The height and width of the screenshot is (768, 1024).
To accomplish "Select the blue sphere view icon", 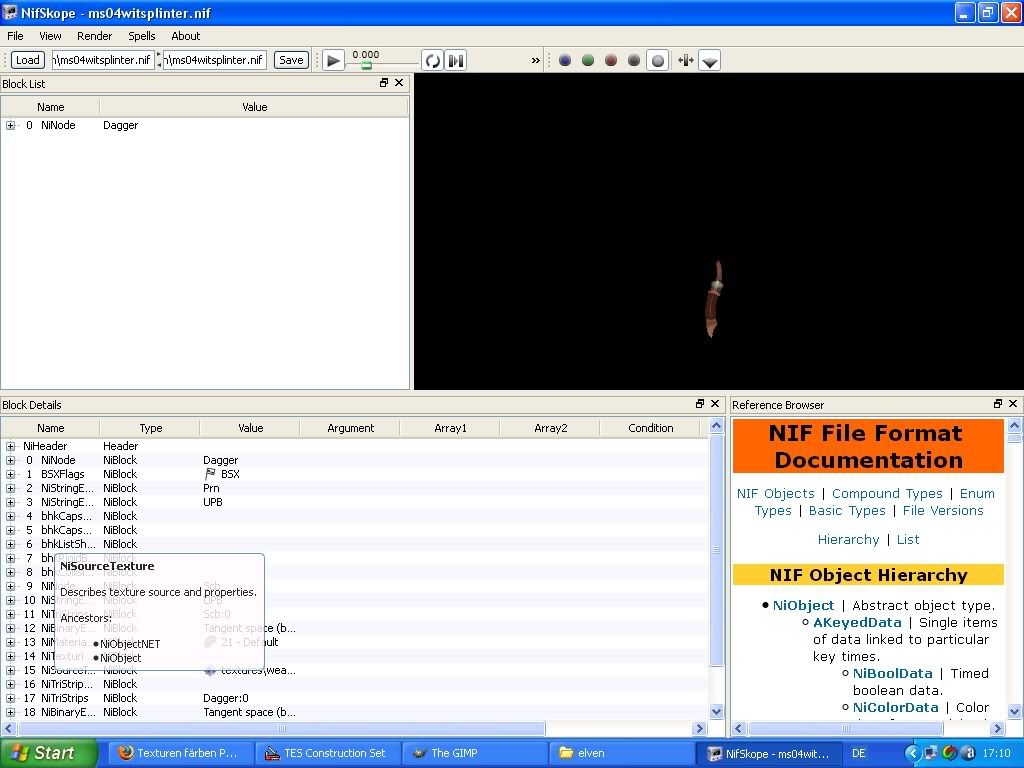I will click(x=565, y=60).
